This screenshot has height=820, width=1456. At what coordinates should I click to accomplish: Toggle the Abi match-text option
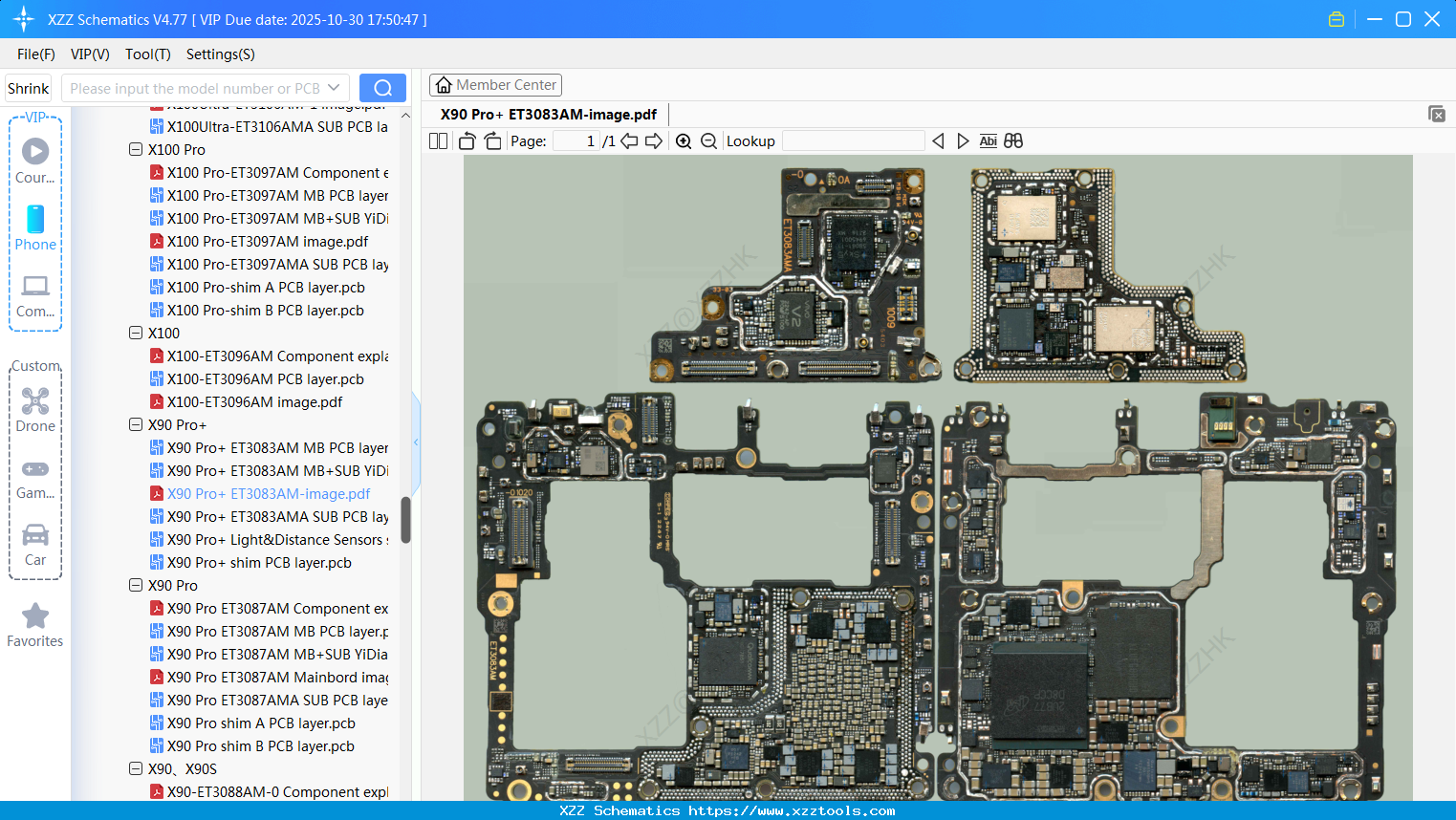click(988, 141)
